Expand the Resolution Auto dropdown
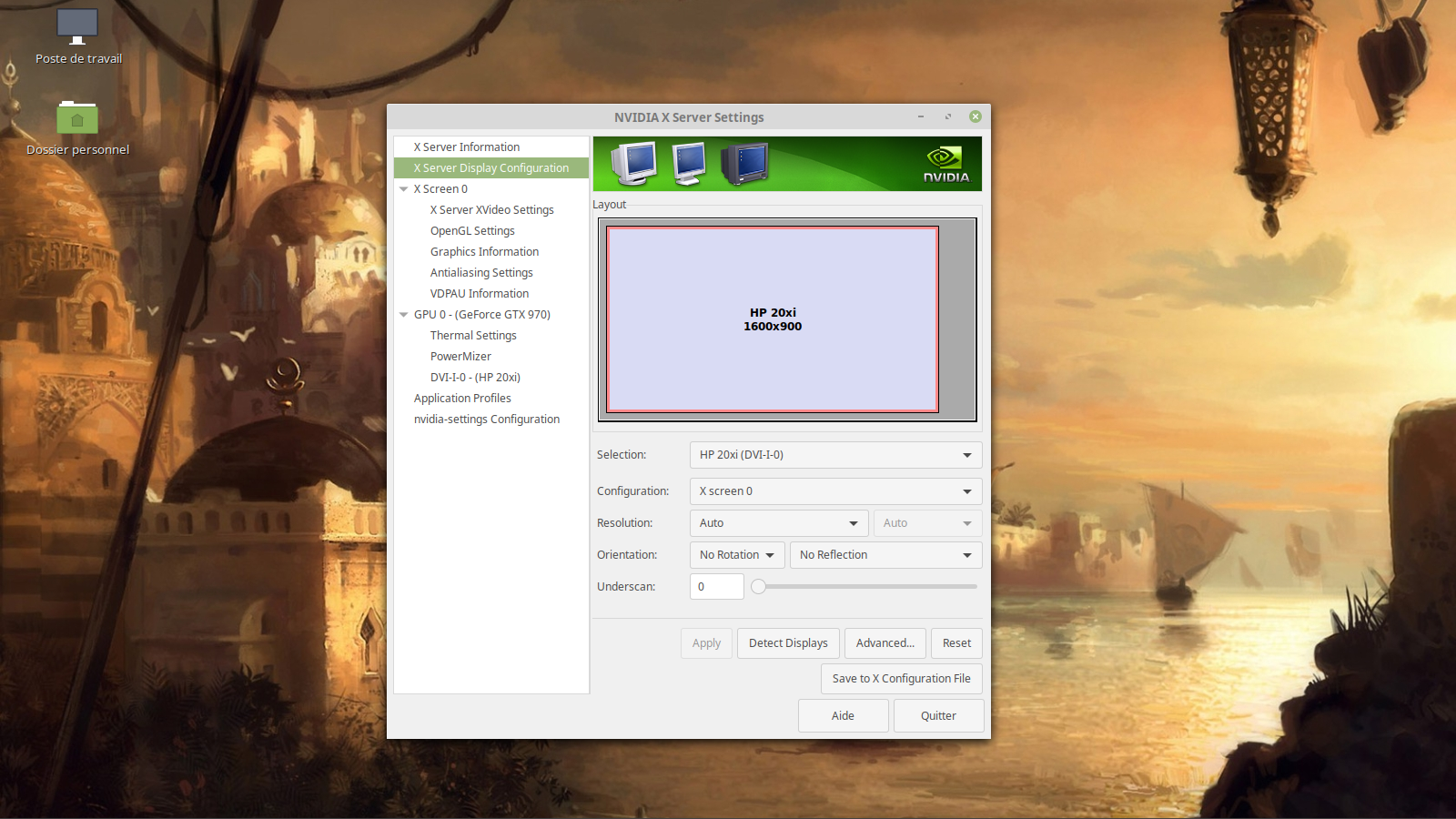This screenshot has height=819, width=1456. 778,523
